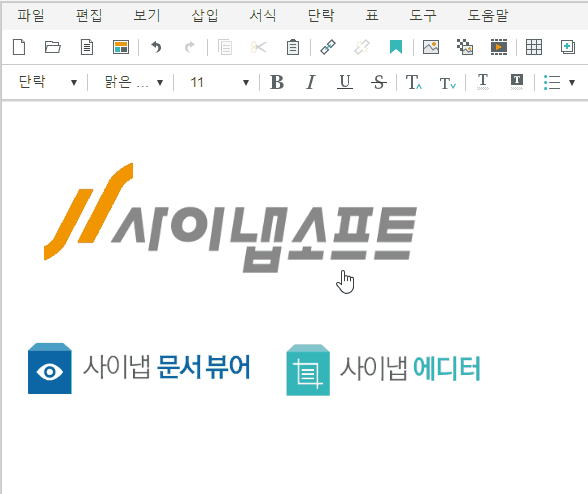588x494 pixels.
Task: Choose the text color T swatch
Action: coord(483,81)
